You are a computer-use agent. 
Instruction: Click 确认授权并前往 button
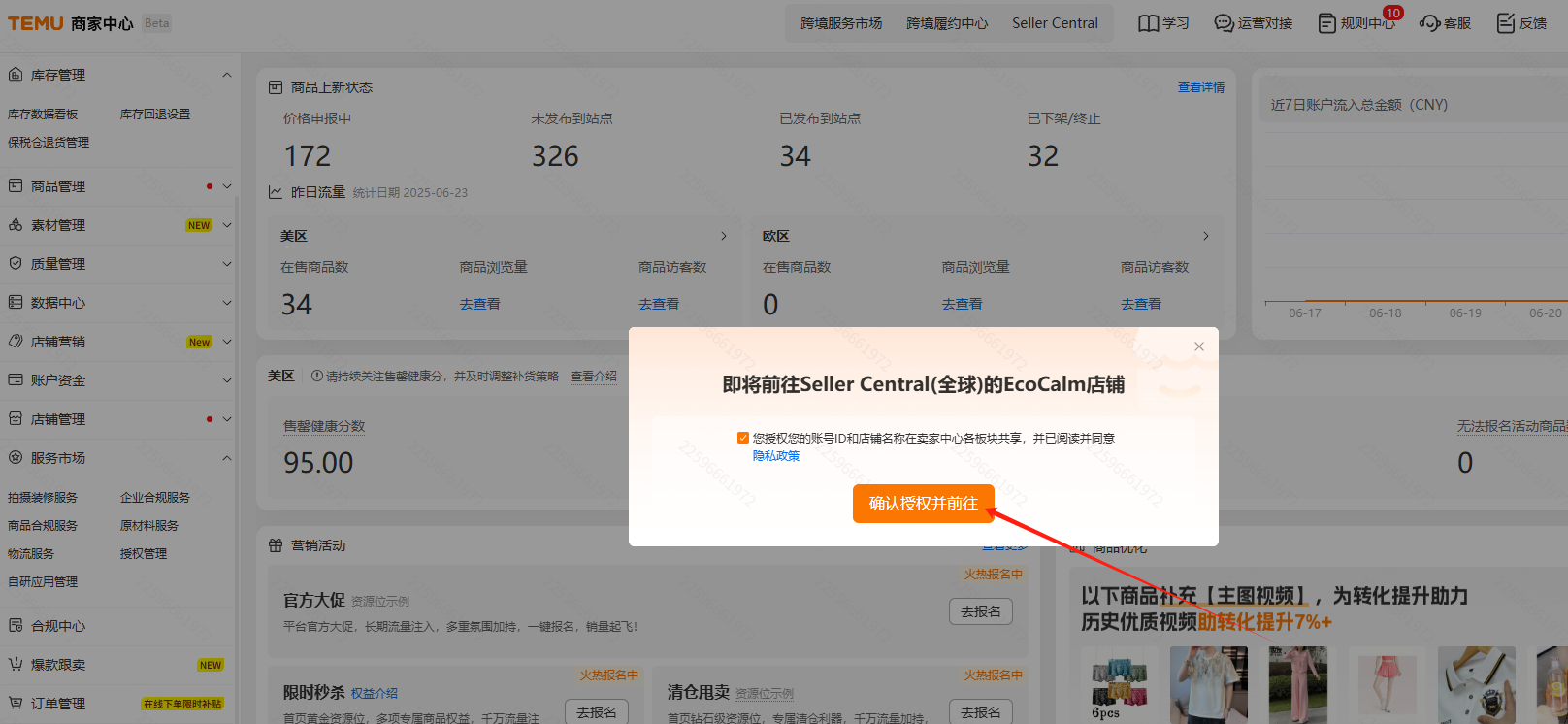[x=924, y=503]
